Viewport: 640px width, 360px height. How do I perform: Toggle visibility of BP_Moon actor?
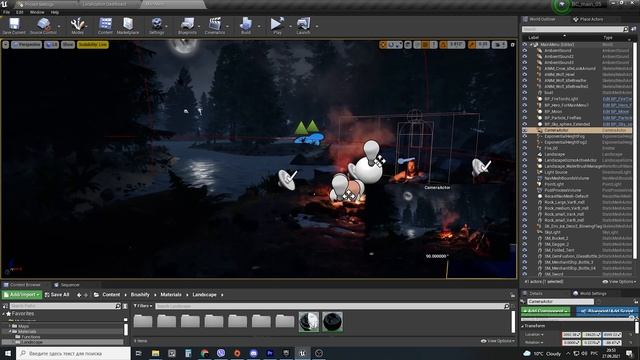525,111
